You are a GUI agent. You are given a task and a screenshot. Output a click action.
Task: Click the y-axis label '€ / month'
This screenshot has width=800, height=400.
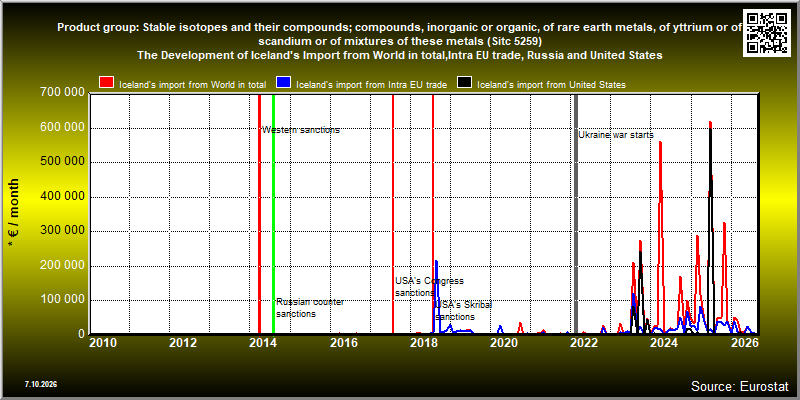pyautogui.click(x=14, y=212)
